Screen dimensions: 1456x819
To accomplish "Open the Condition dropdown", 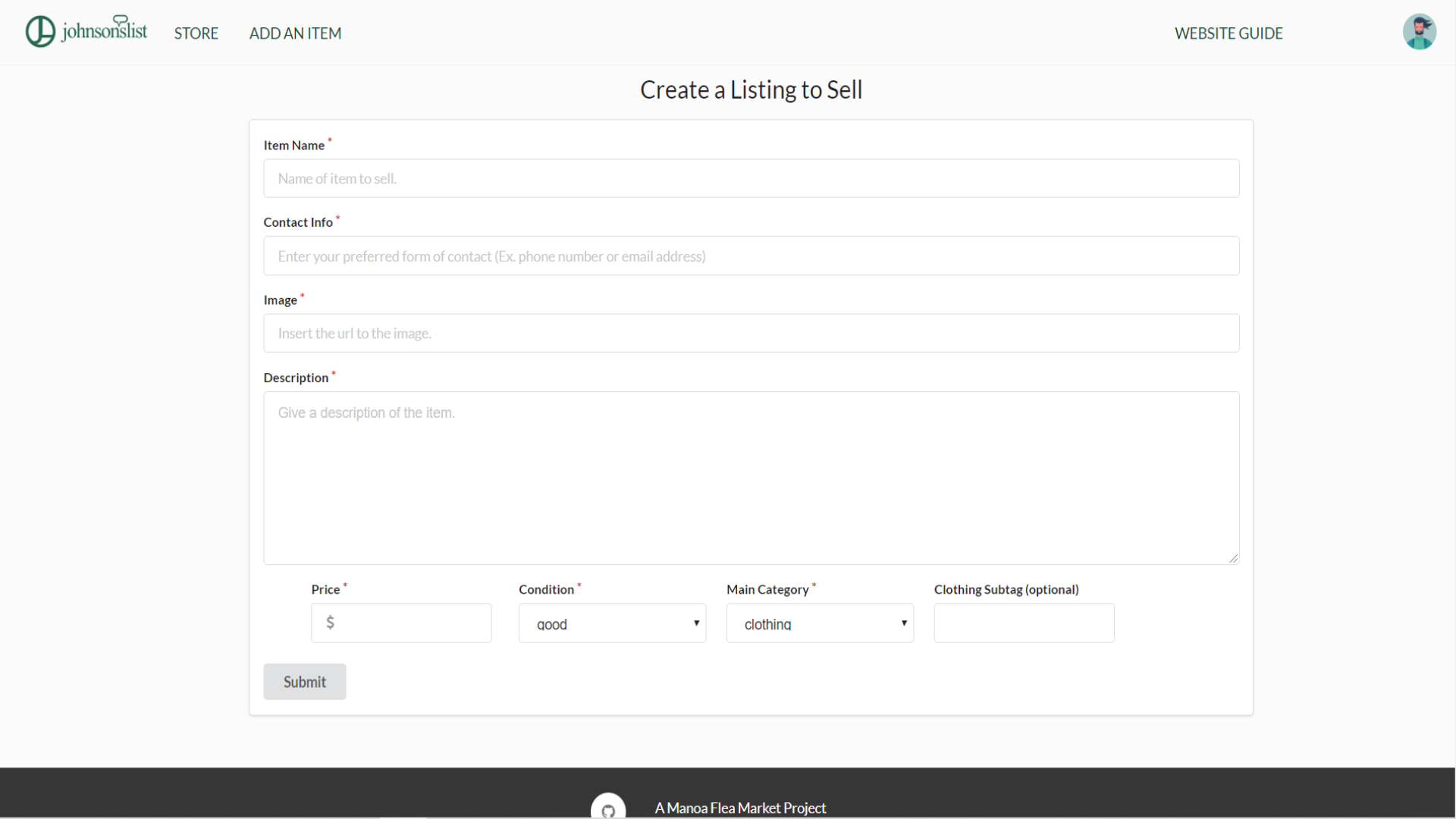I will (612, 623).
